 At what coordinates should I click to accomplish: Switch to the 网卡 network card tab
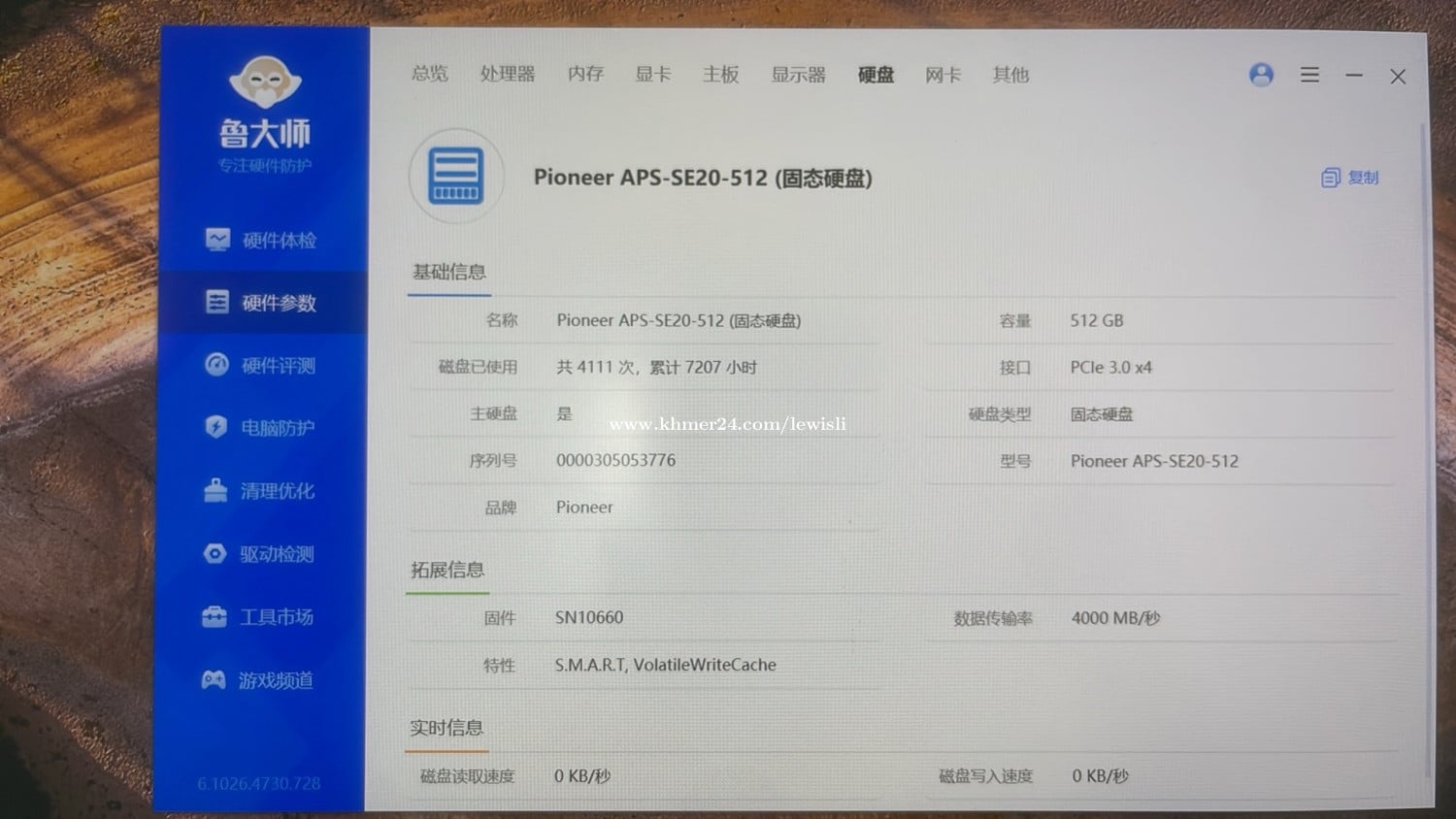(943, 75)
